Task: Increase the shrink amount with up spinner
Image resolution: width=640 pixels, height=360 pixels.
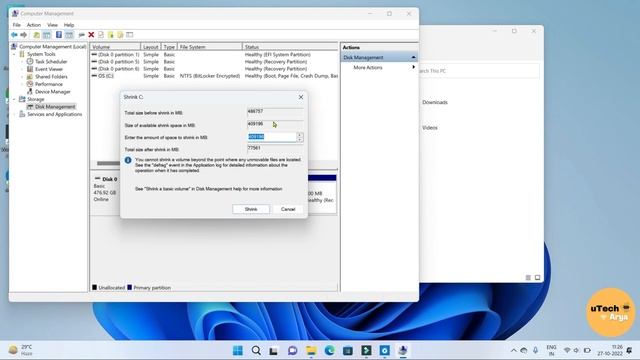Action: pyautogui.click(x=300, y=135)
